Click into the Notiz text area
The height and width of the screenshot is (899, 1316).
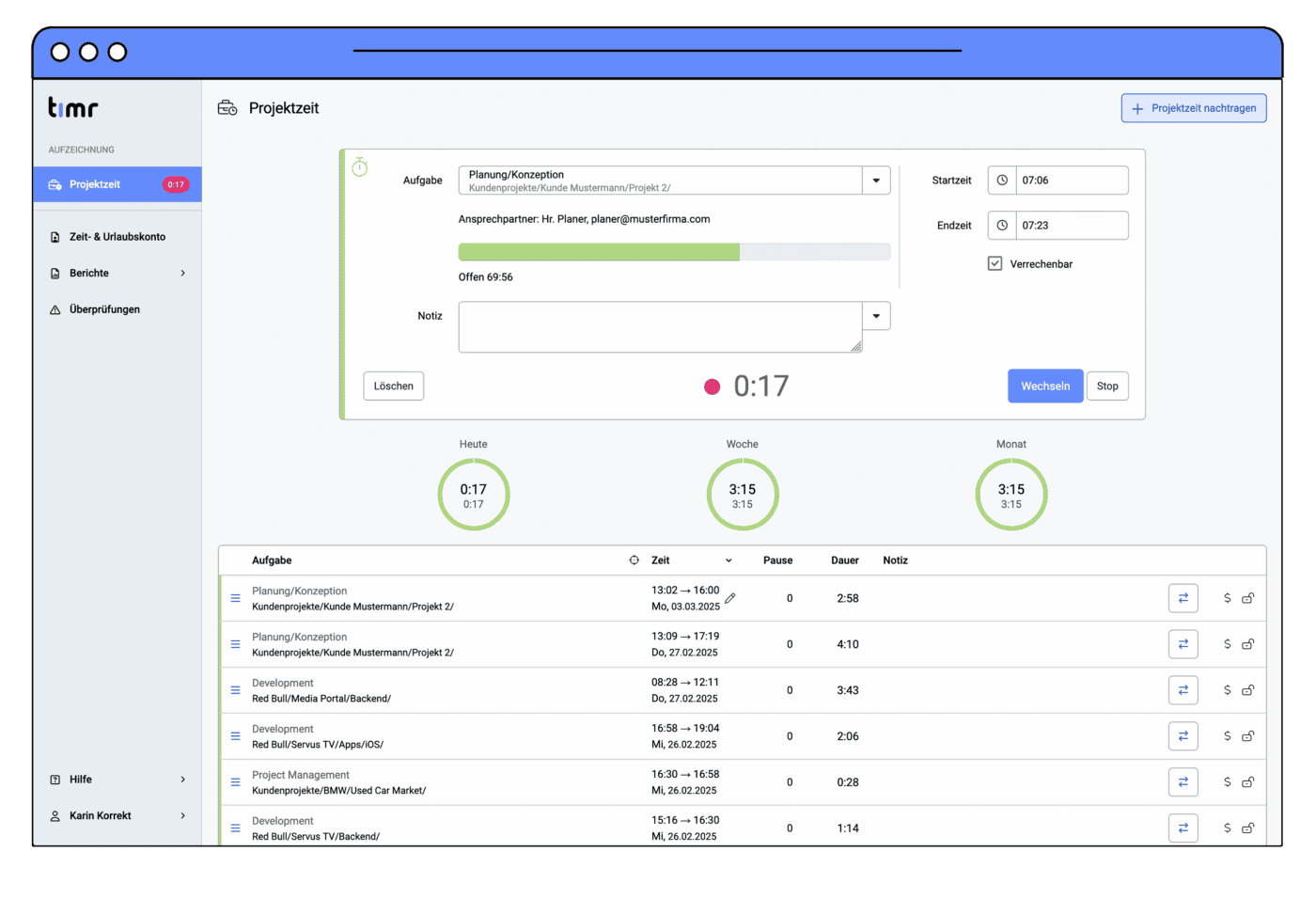pos(661,327)
